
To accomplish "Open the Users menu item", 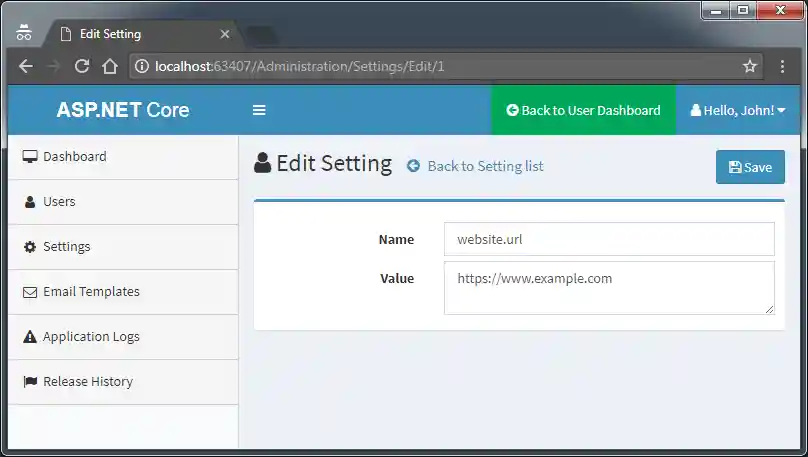I will pyautogui.click(x=123, y=202).
